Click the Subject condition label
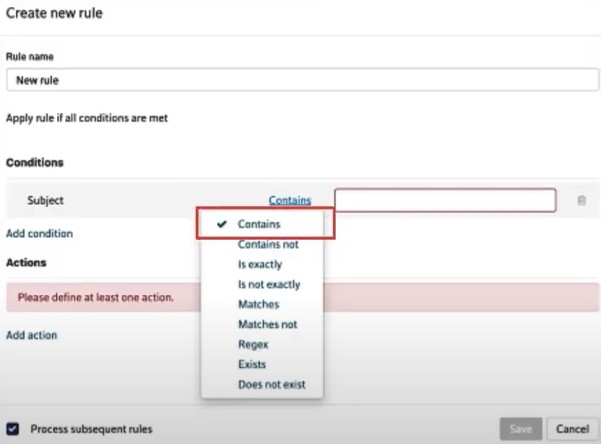Viewport: 601px width, 444px height. (x=45, y=200)
